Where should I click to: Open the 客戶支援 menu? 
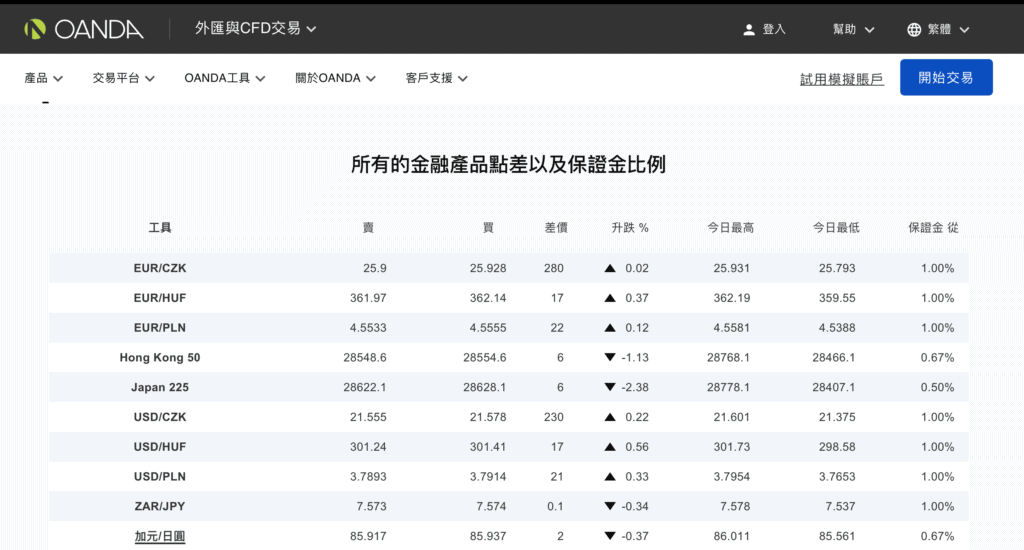pyautogui.click(x=436, y=78)
